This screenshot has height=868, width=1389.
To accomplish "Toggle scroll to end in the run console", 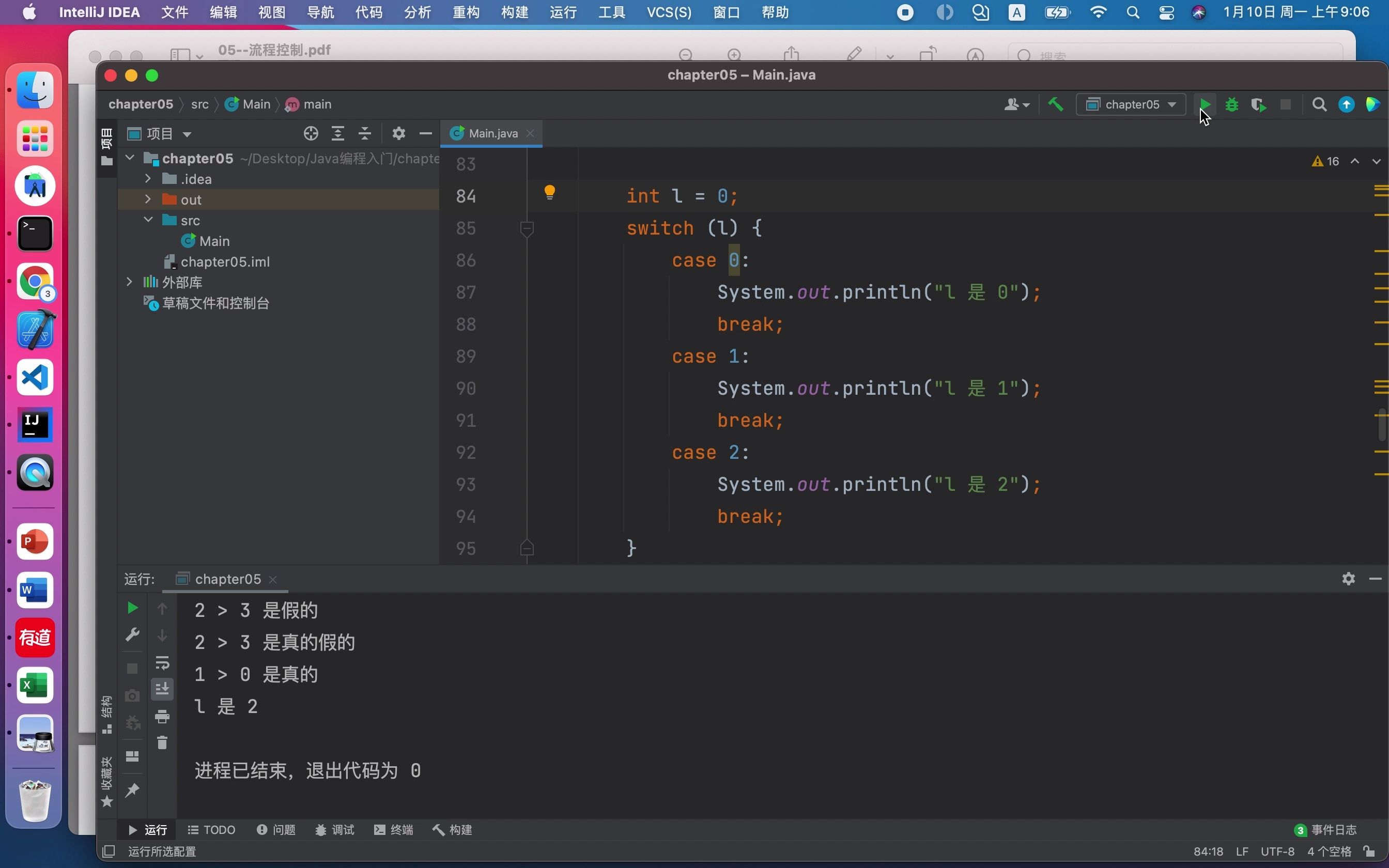I will tap(162, 688).
